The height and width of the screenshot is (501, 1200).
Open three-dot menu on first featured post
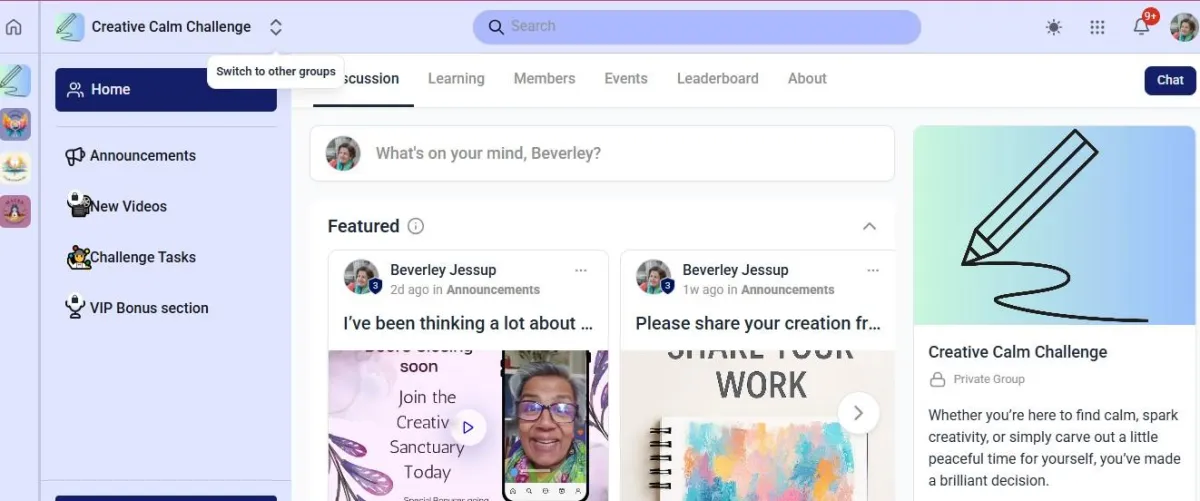581,270
